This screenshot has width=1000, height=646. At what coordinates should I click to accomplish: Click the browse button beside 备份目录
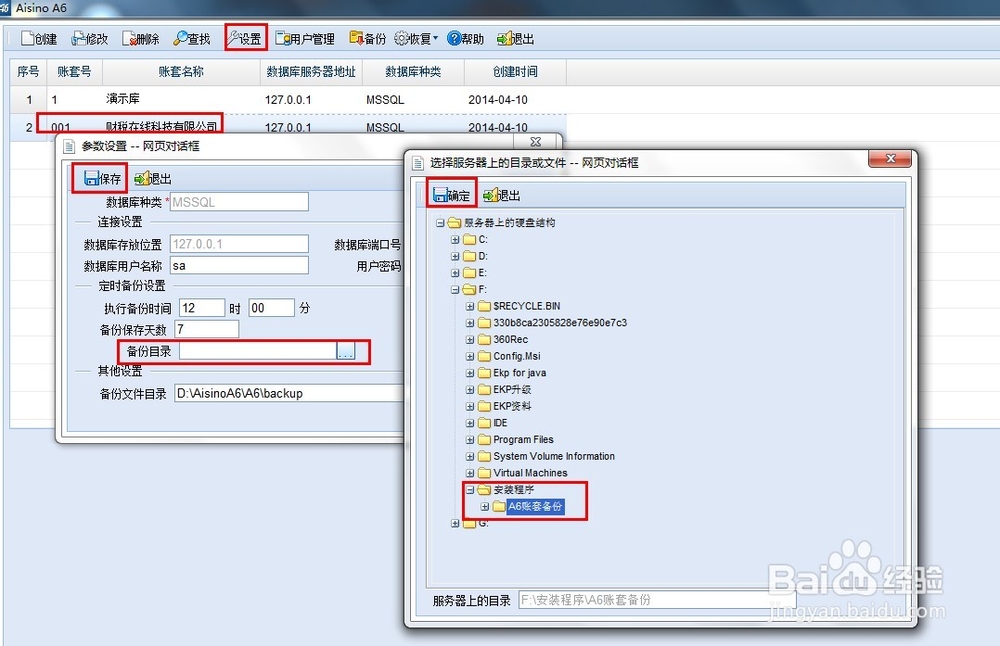[346, 351]
